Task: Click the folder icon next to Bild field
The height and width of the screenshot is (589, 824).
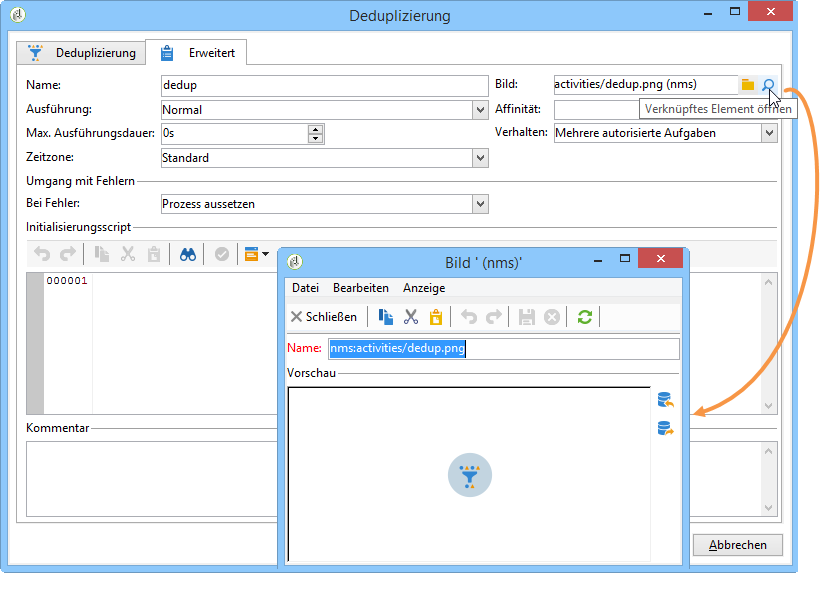Action: [748, 85]
